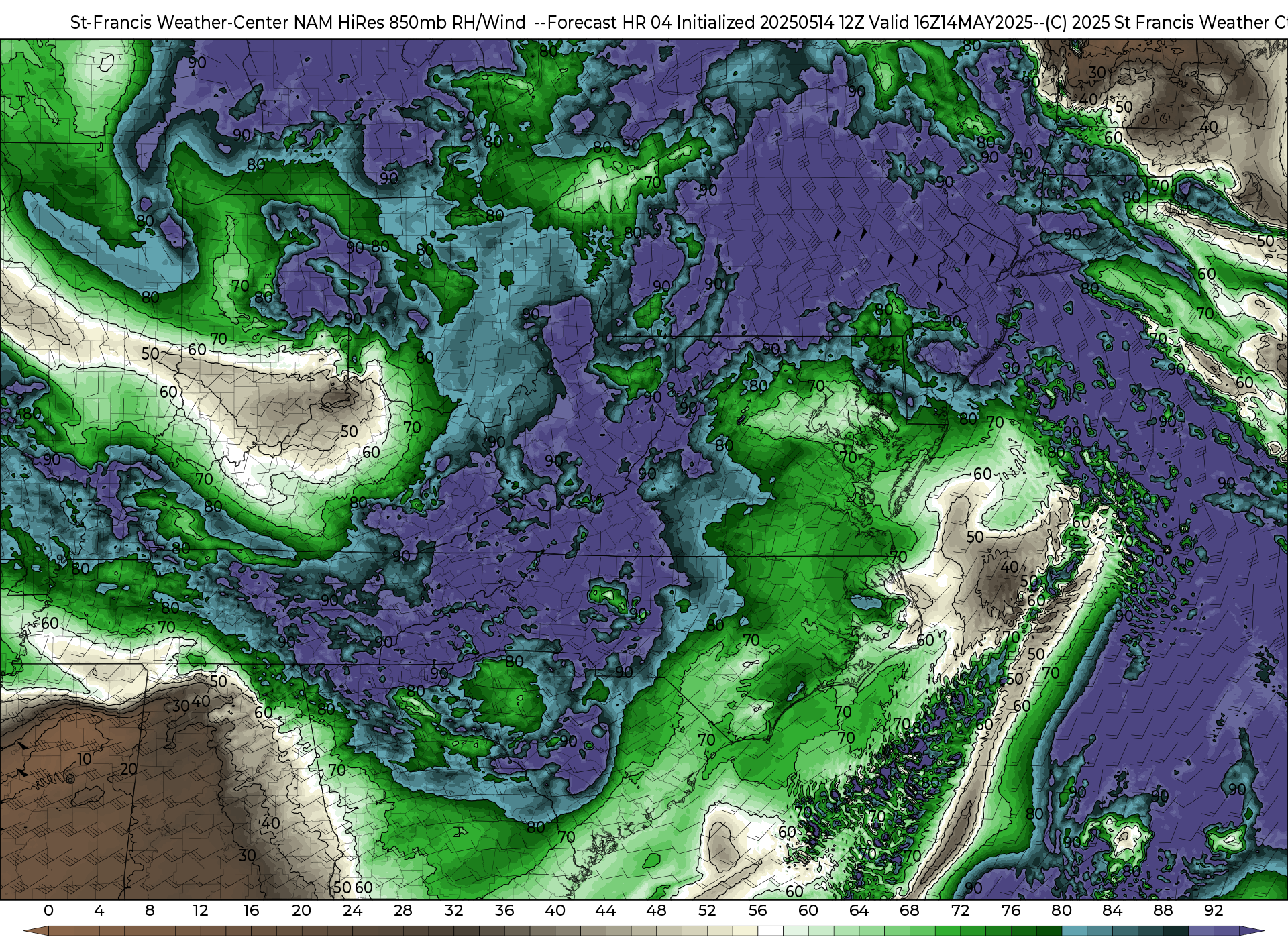Click the legend scale label '56'
This screenshot has width=1288, height=939.
point(757,910)
